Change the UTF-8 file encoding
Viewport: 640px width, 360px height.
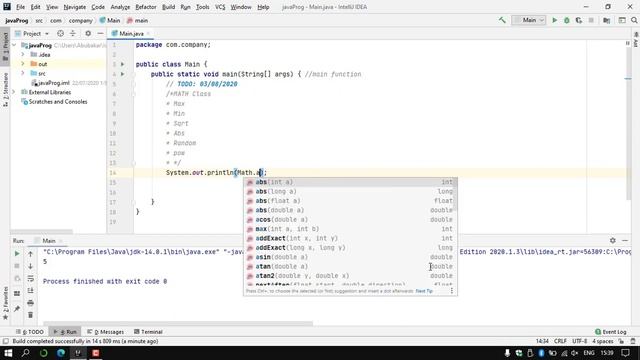580,341
